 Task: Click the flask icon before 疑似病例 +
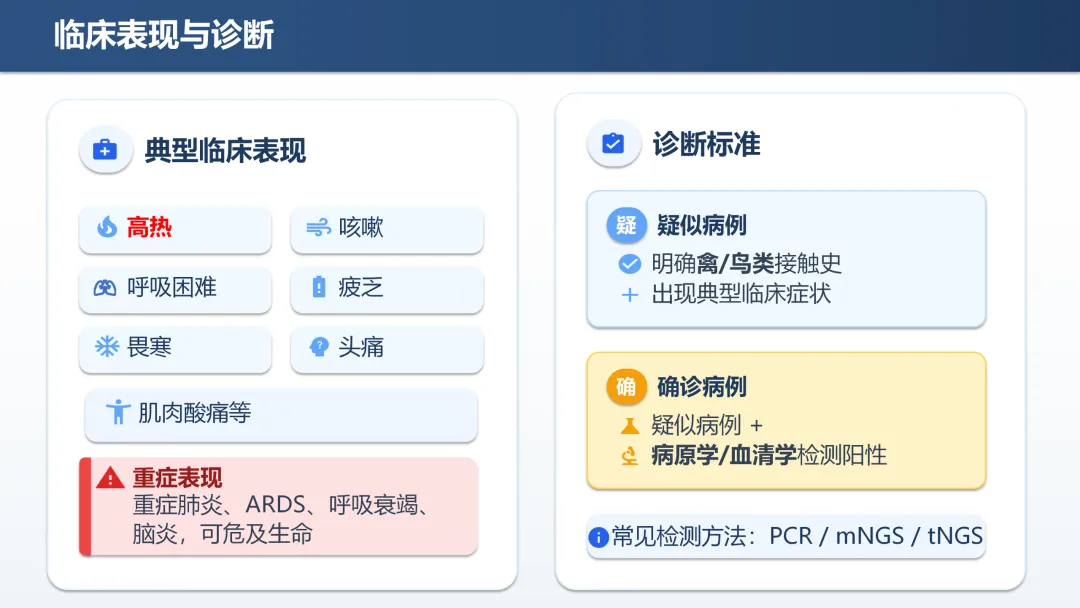click(x=630, y=426)
